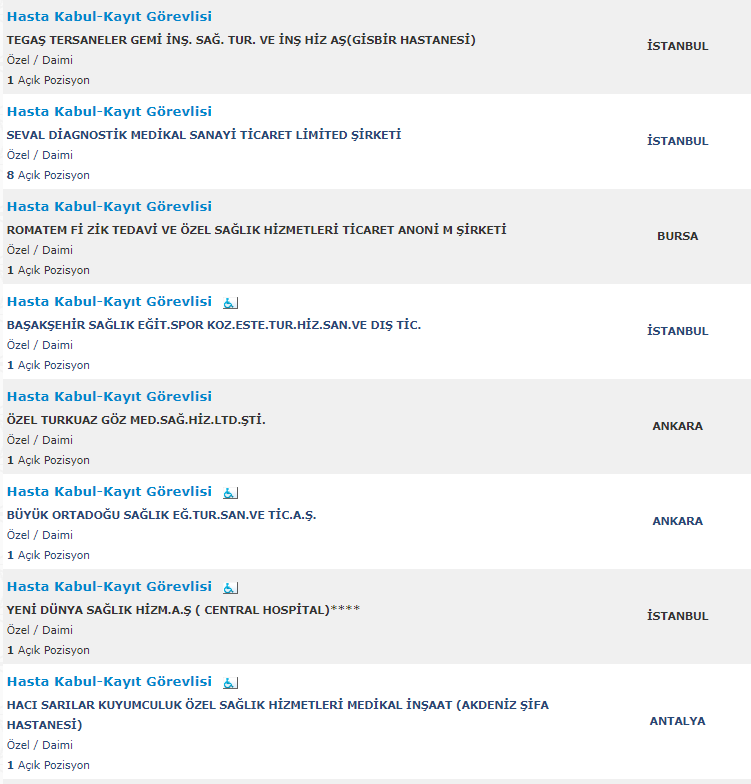751x784 pixels.
Task: Click the ÖZEL TURKUAZ GÖZ company name
Action: pyautogui.click(x=136, y=420)
